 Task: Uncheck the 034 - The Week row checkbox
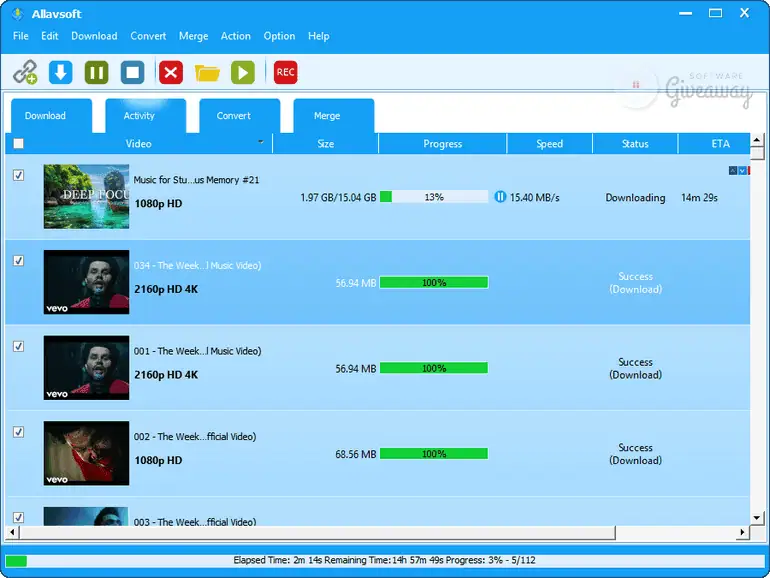(19, 261)
